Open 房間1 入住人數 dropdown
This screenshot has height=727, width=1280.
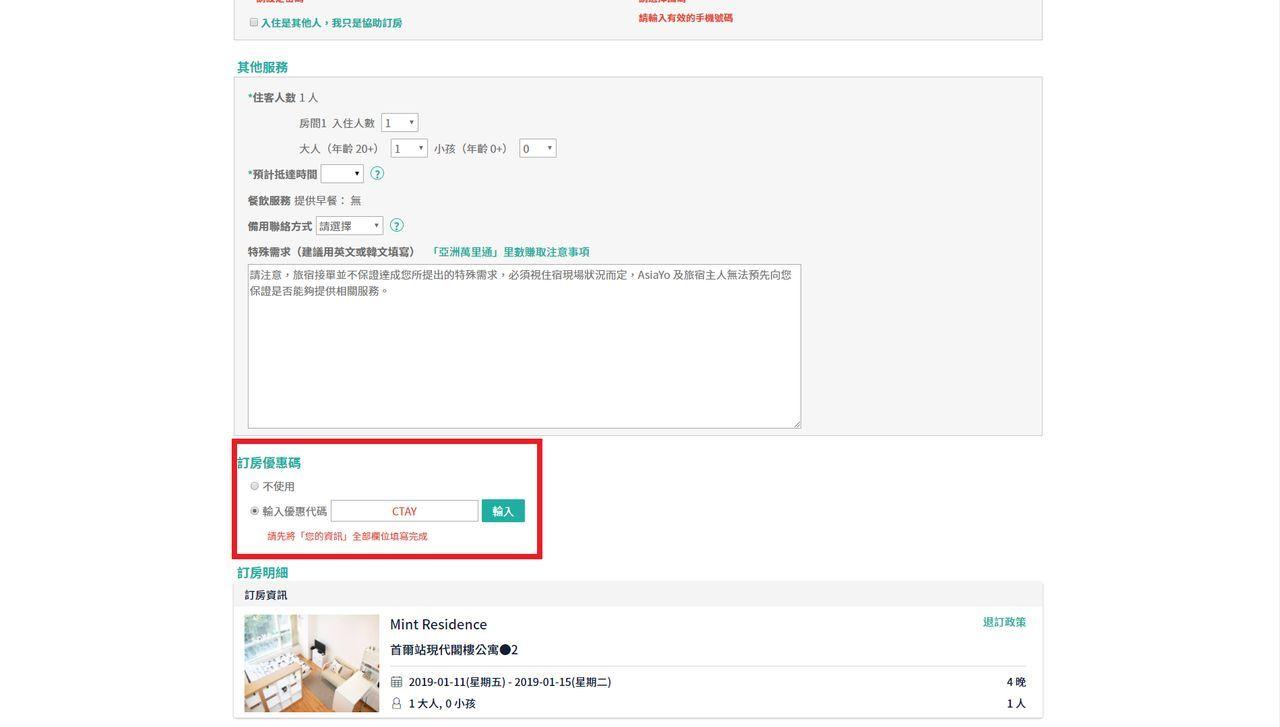coord(399,123)
